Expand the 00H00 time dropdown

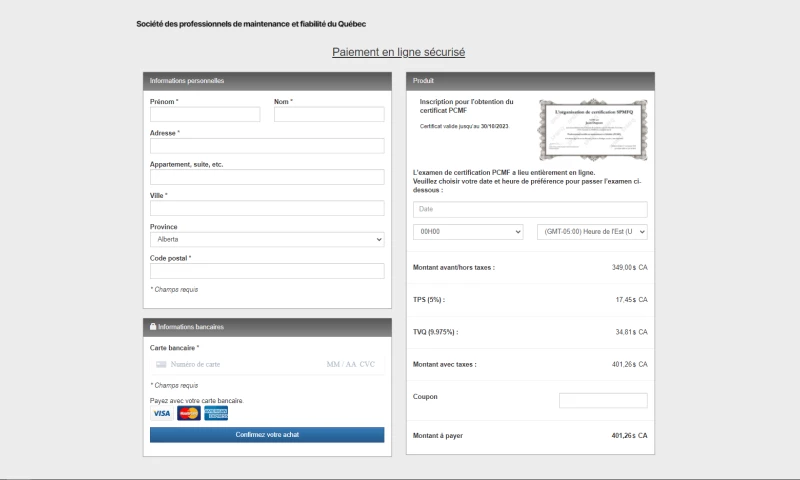(468, 231)
